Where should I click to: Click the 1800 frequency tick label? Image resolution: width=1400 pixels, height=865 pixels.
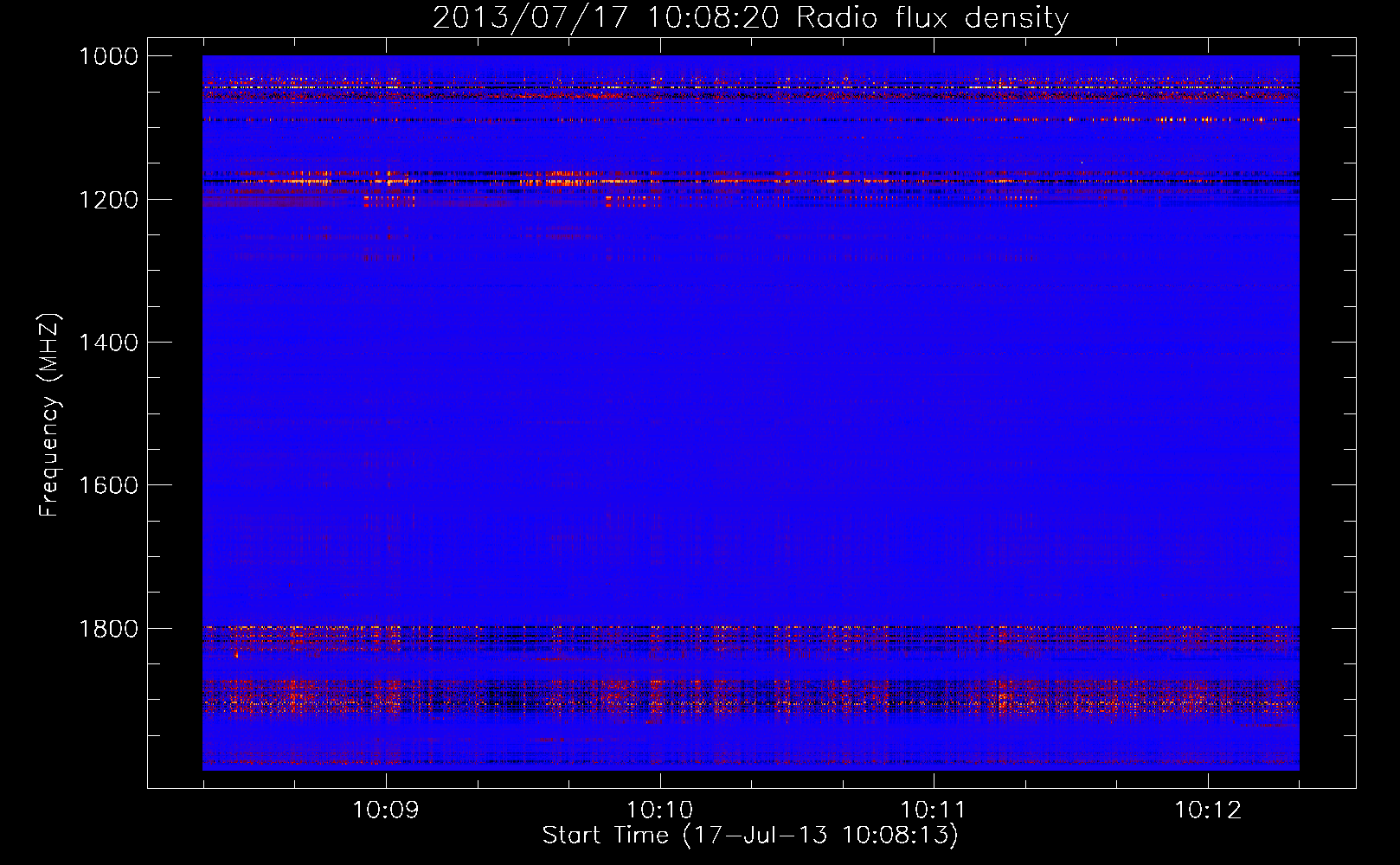click(x=108, y=629)
